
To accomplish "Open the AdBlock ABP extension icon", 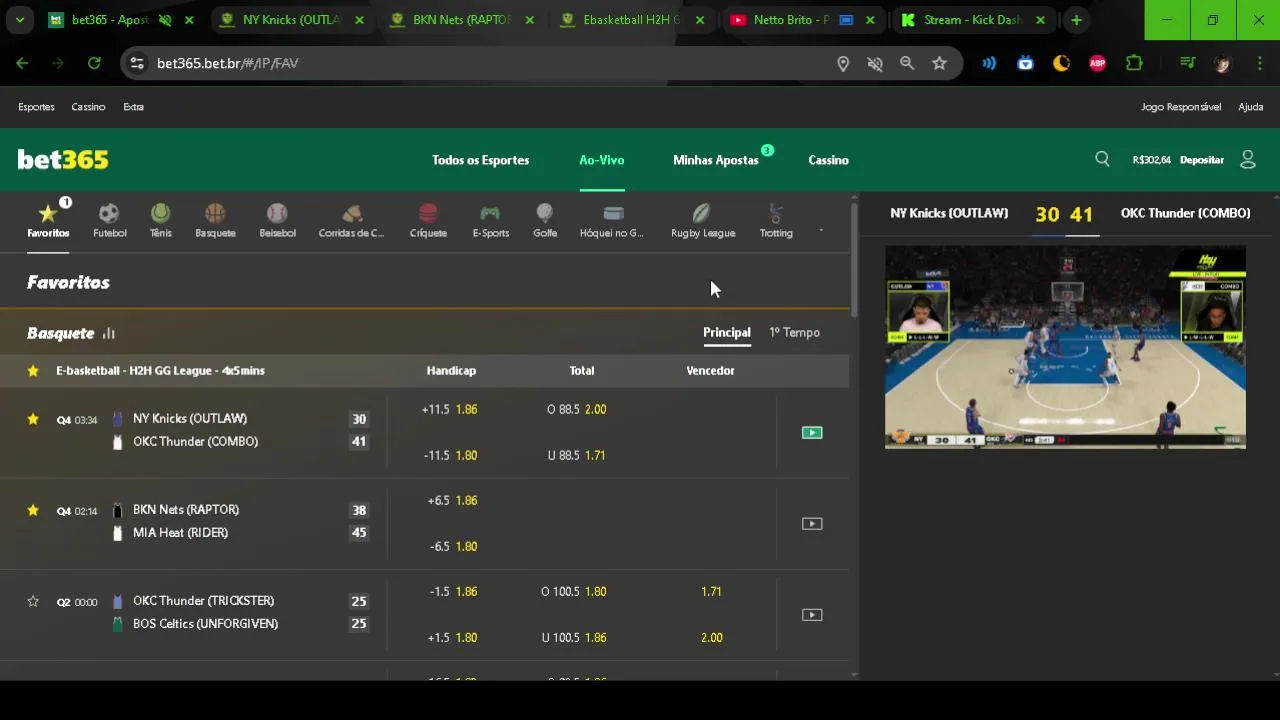I will coord(1098,63).
